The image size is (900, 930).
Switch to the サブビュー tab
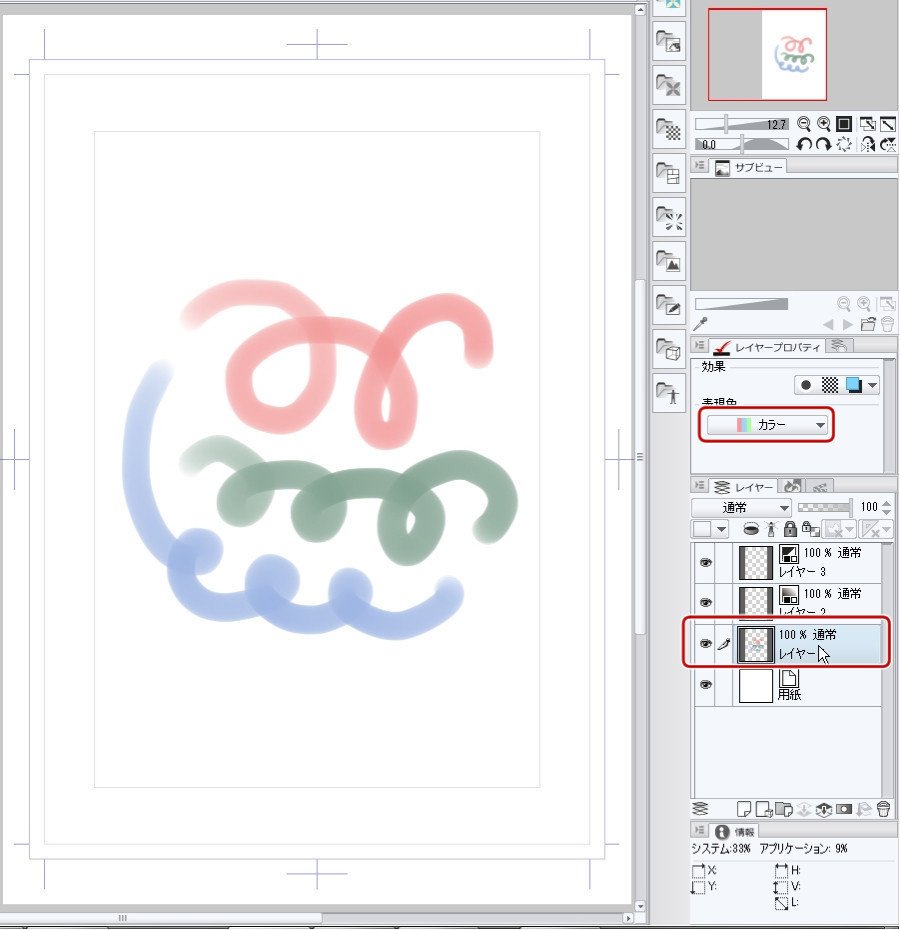click(x=749, y=168)
